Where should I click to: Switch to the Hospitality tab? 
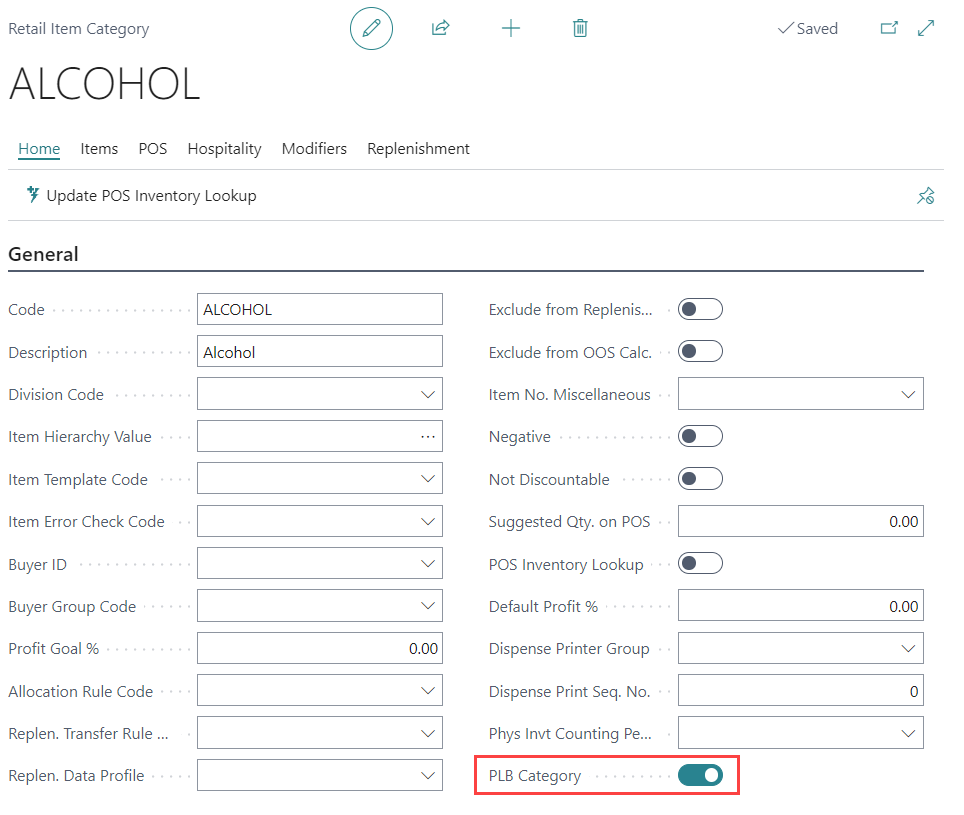click(x=224, y=149)
